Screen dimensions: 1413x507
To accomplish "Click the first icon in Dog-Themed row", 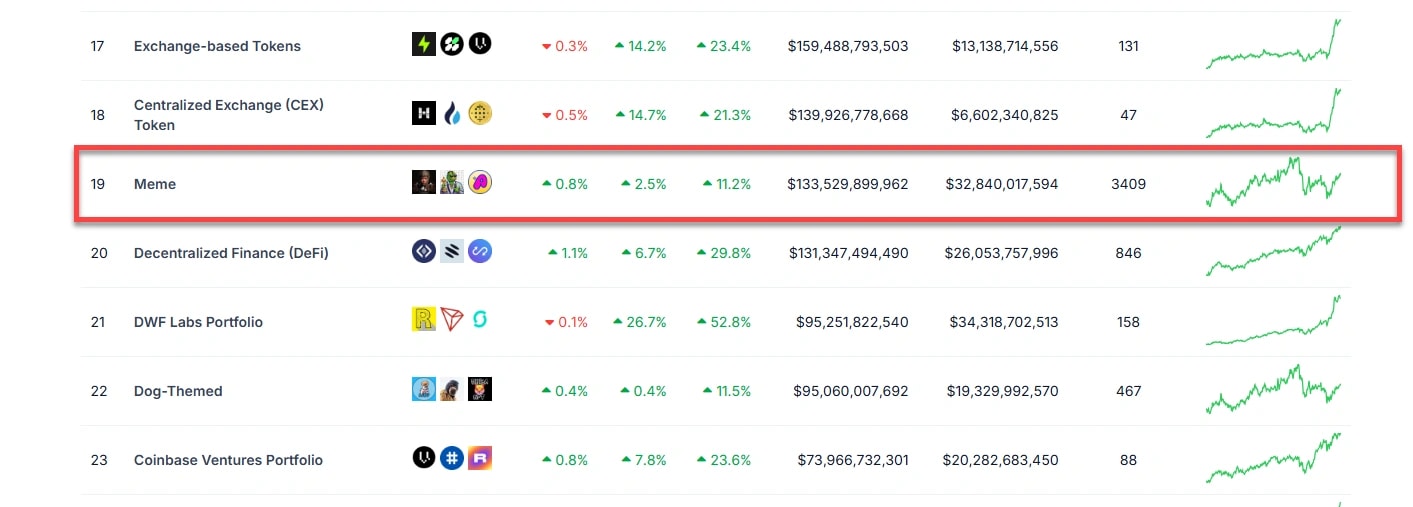I will (x=423, y=389).
